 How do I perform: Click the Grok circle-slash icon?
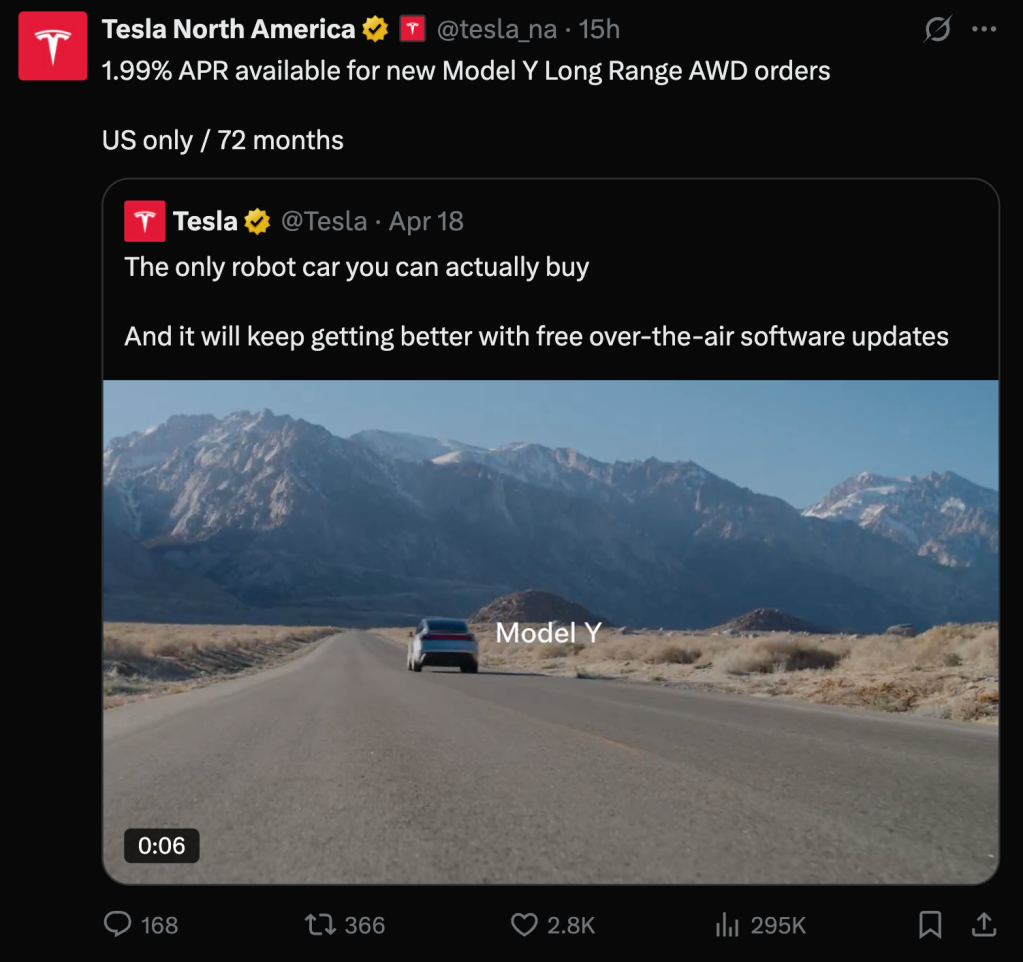coord(937,30)
